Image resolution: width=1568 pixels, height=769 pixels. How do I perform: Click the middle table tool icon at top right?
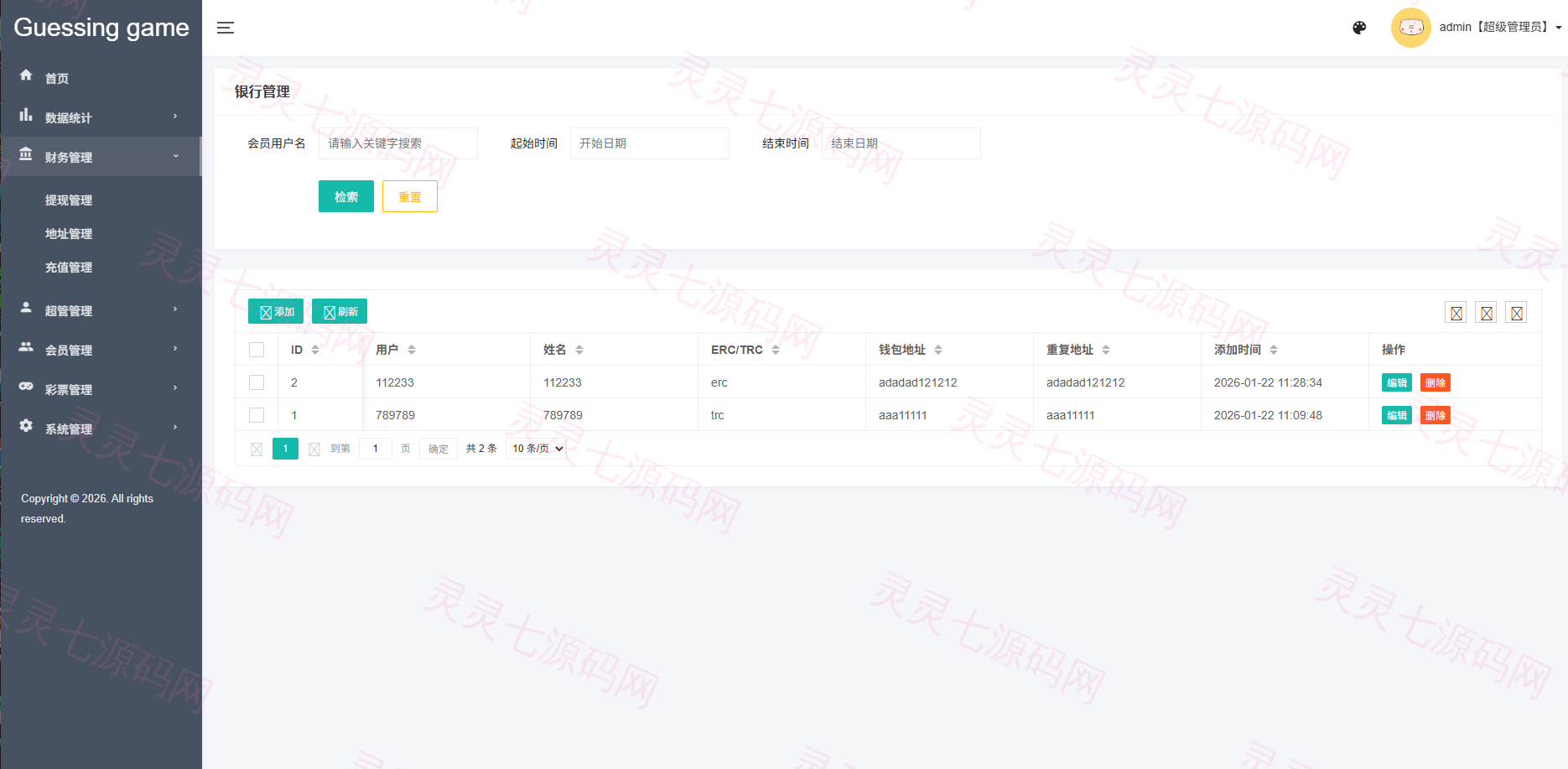tap(1486, 313)
